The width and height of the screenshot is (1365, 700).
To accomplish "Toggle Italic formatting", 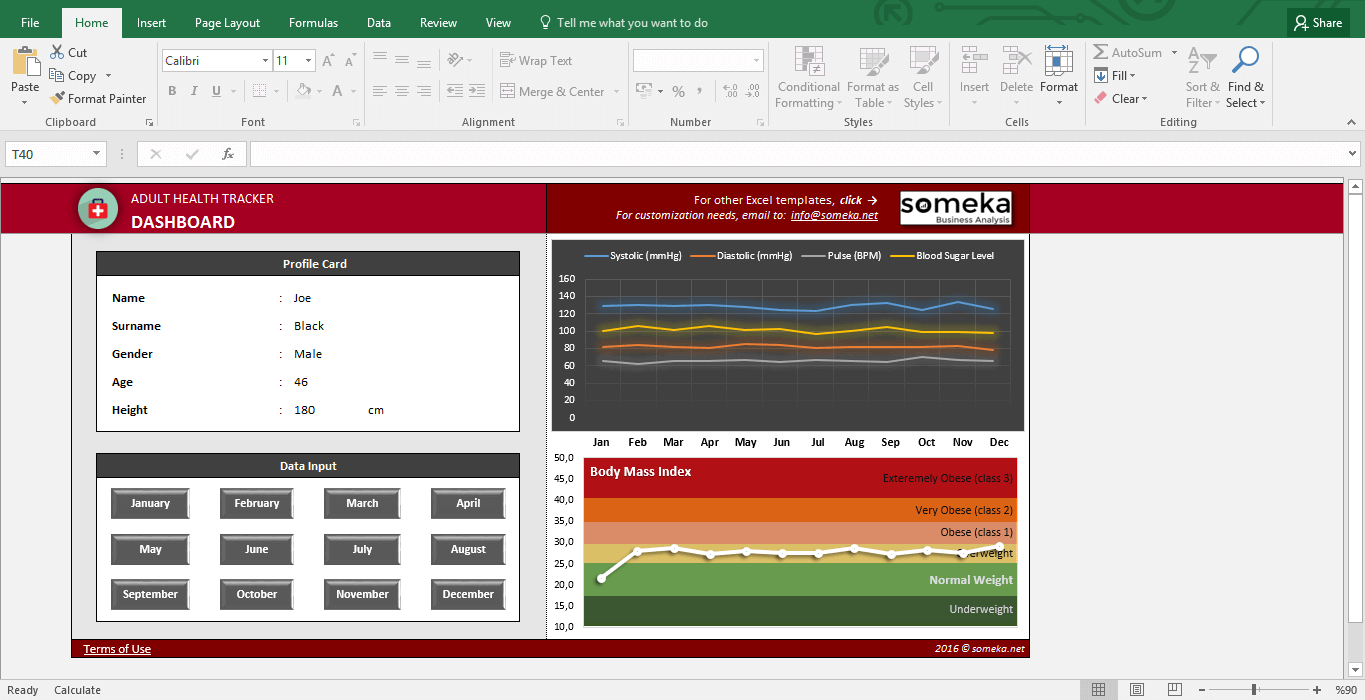I will click(x=194, y=91).
